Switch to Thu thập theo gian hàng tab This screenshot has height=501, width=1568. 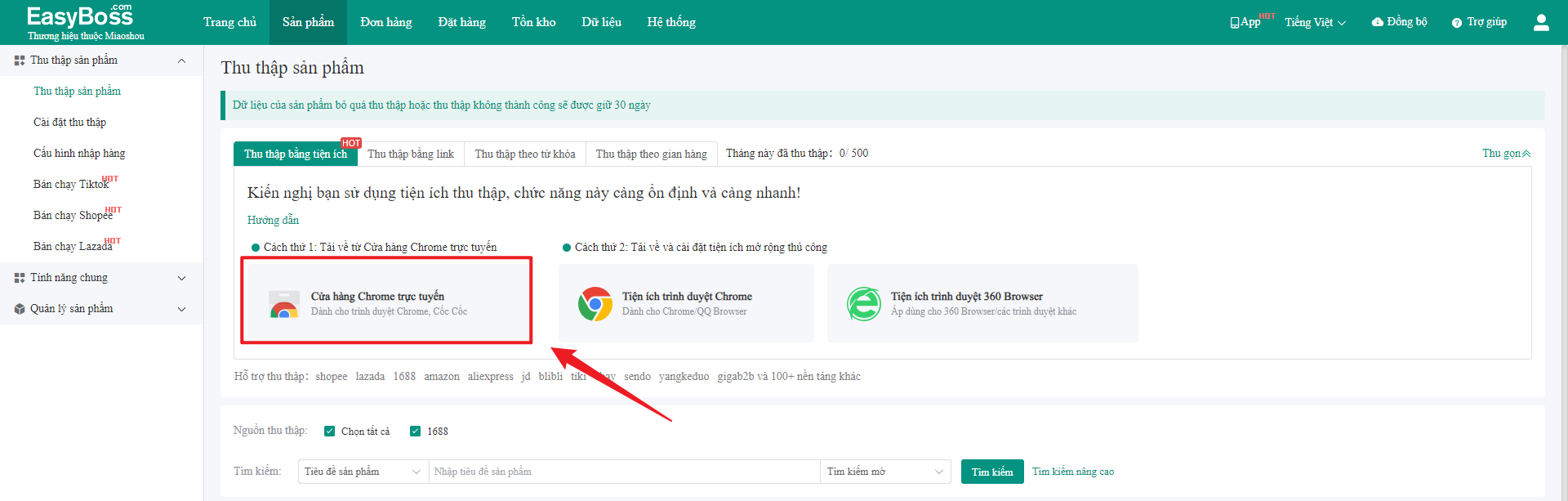click(x=652, y=154)
